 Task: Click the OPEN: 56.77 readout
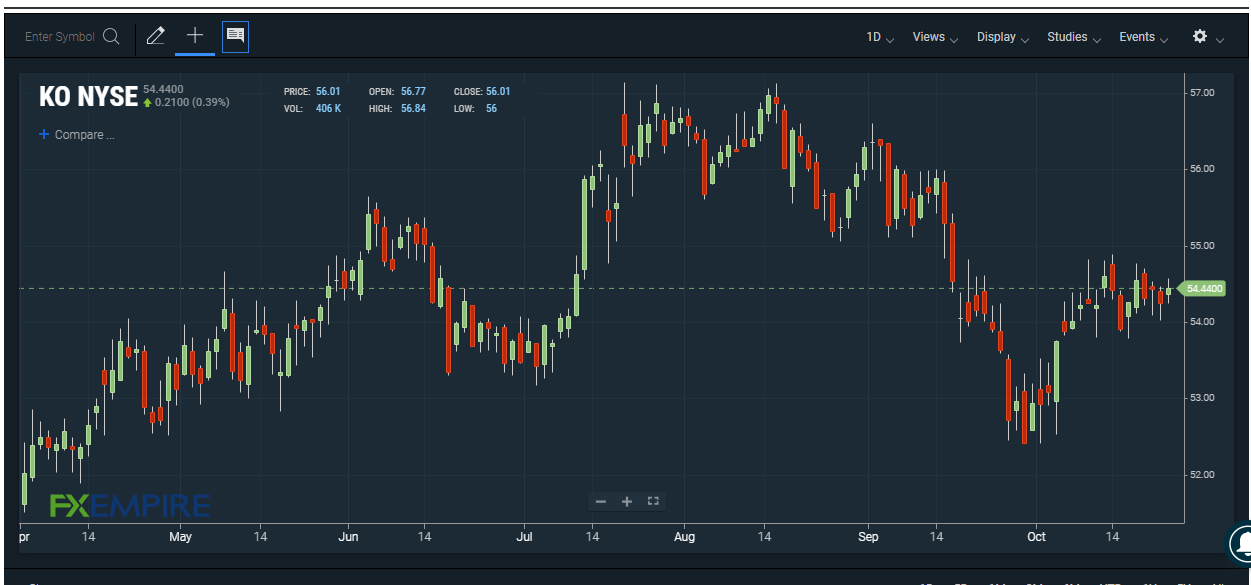tap(397, 92)
